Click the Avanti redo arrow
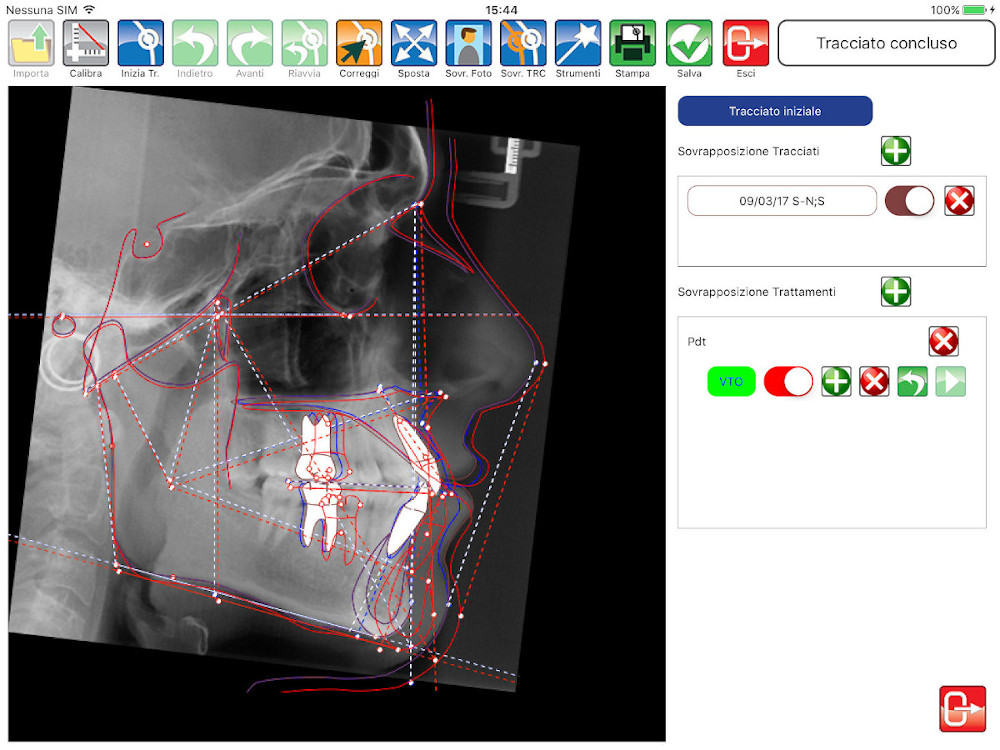This screenshot has height=750, width=1000. click(250, 43)
